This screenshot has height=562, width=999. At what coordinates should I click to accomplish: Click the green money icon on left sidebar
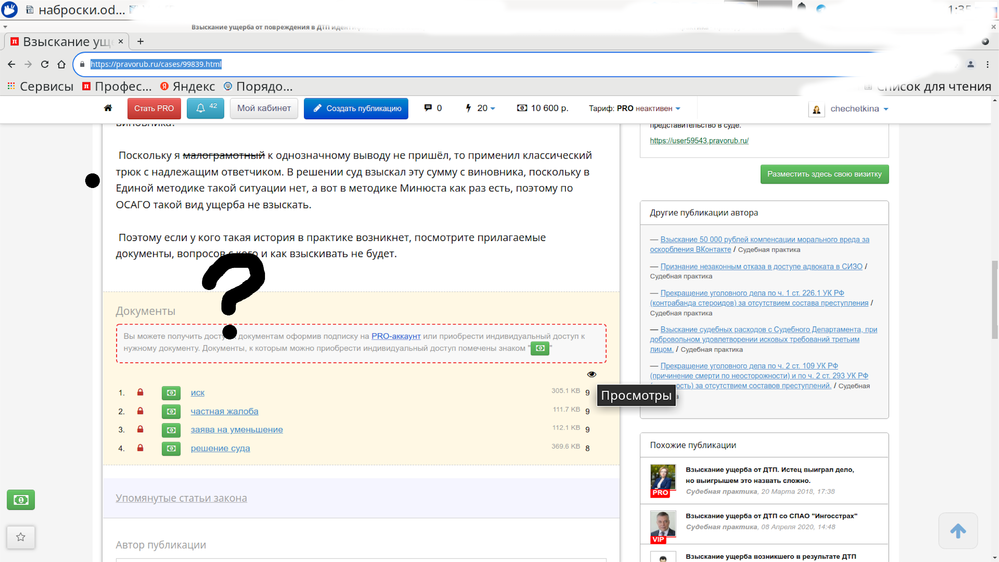(20, 500)
